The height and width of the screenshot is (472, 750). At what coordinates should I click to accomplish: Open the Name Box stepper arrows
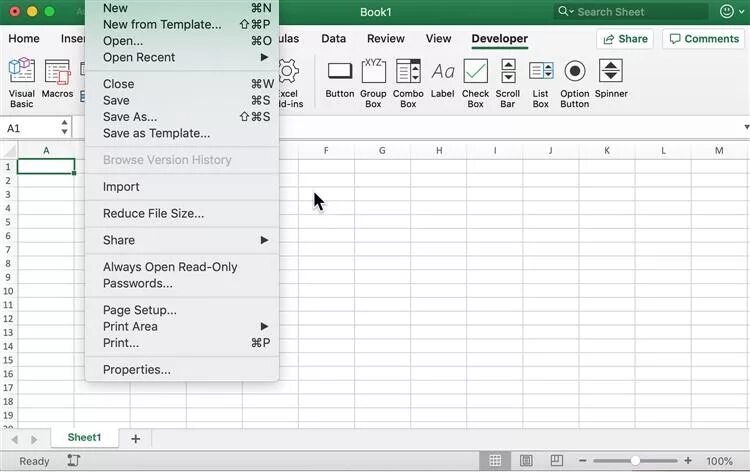[65, 127]
